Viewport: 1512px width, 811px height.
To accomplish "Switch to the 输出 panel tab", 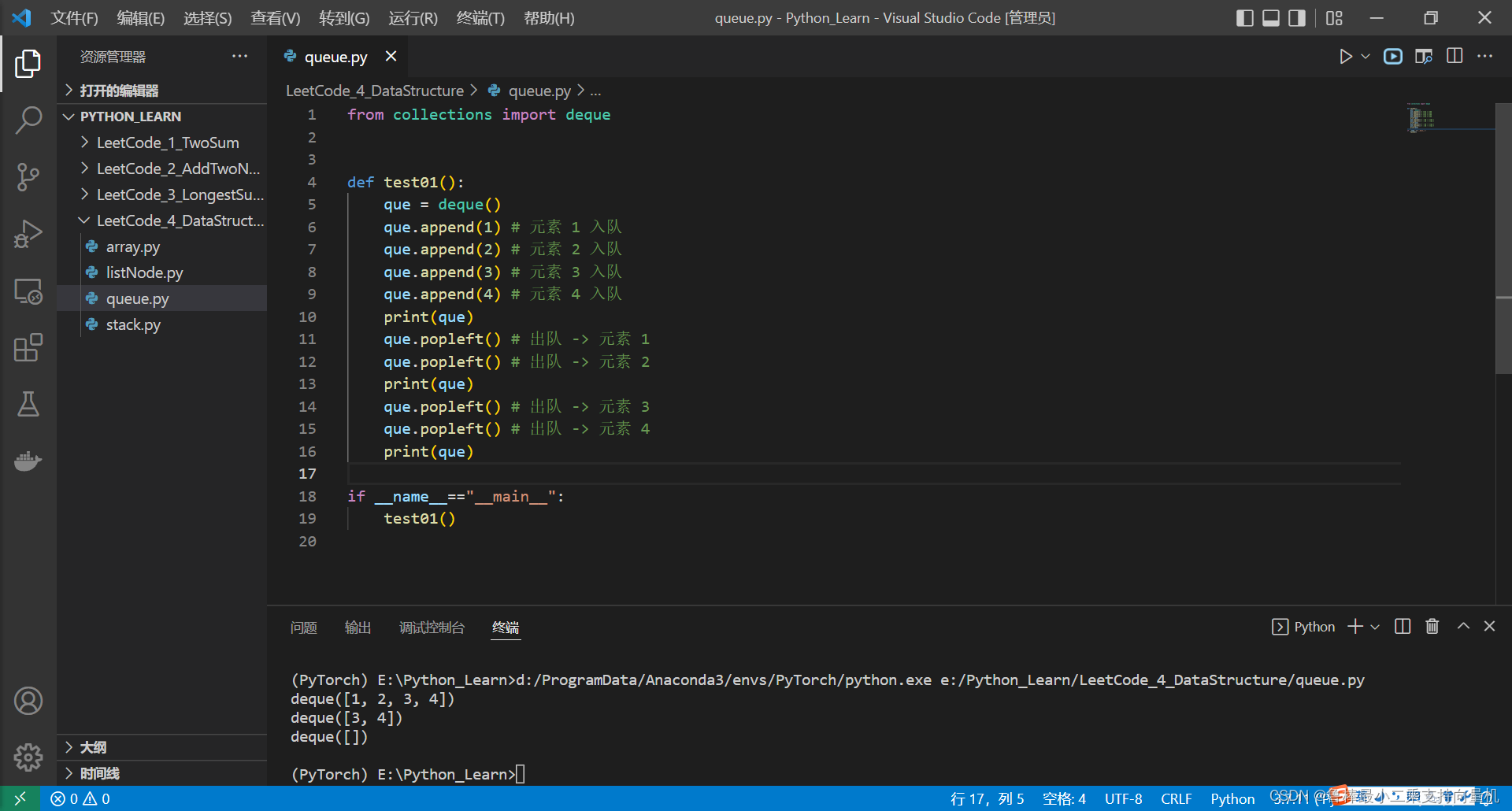I will point(358,628).
